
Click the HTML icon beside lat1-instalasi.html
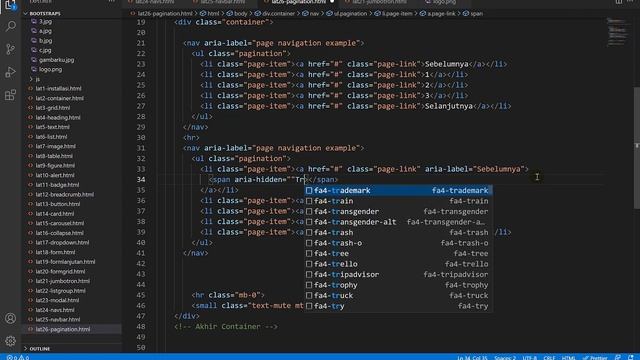pos(31,89)
